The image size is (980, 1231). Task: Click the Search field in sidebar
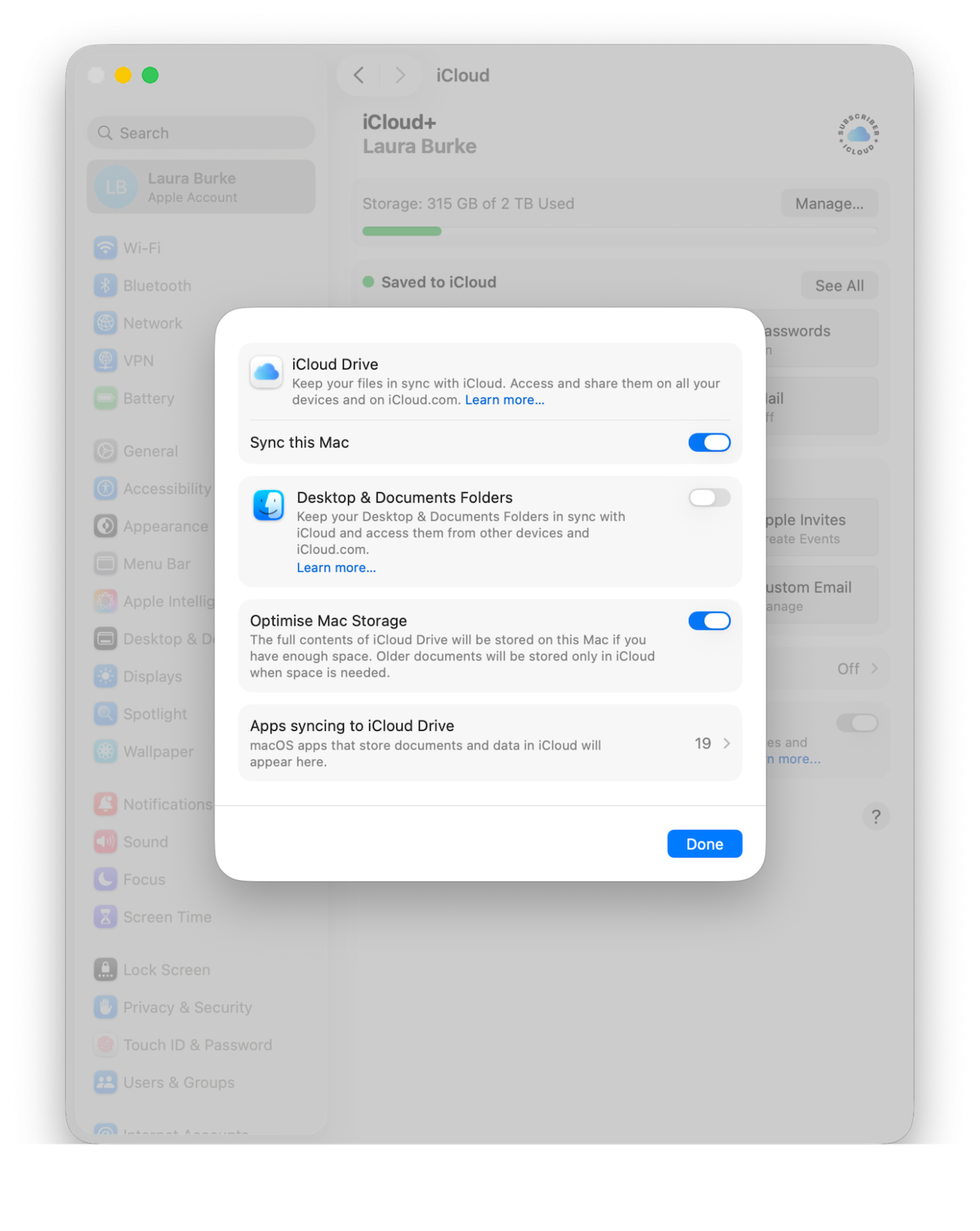[201, 133]
